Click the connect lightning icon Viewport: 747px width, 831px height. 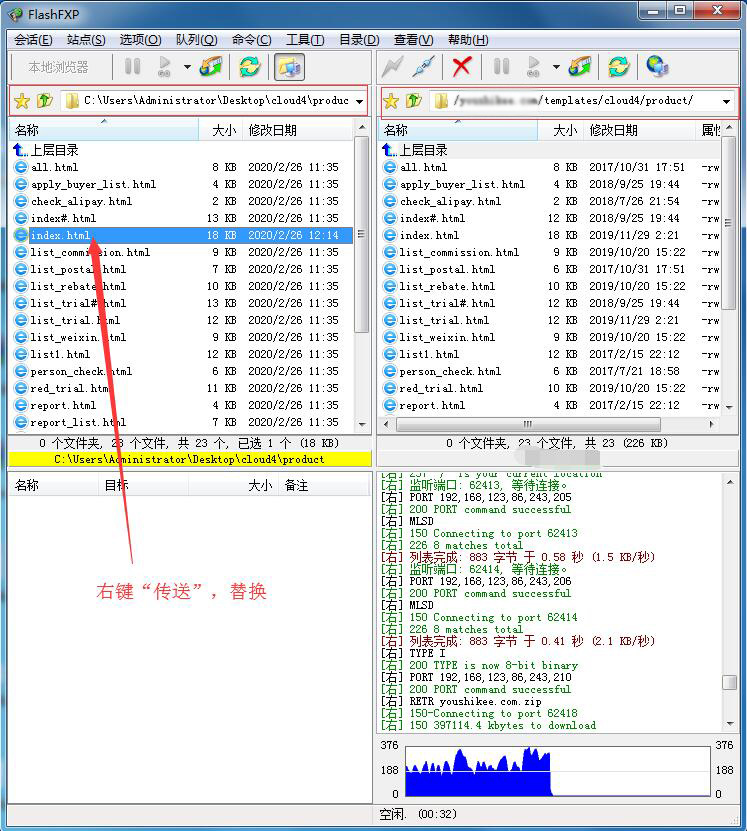[x=393, y=67]
